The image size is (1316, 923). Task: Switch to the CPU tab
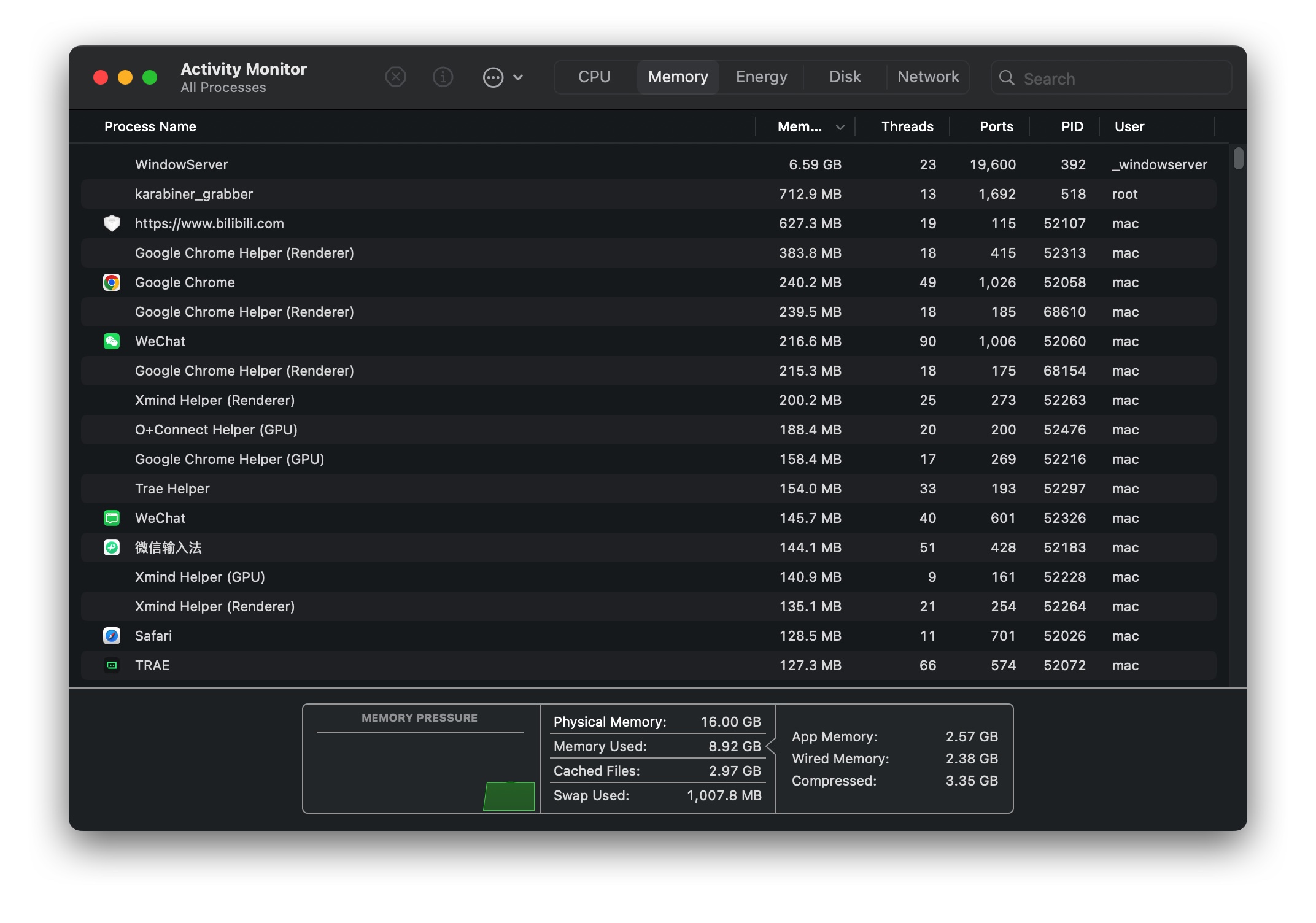[594, 77]
